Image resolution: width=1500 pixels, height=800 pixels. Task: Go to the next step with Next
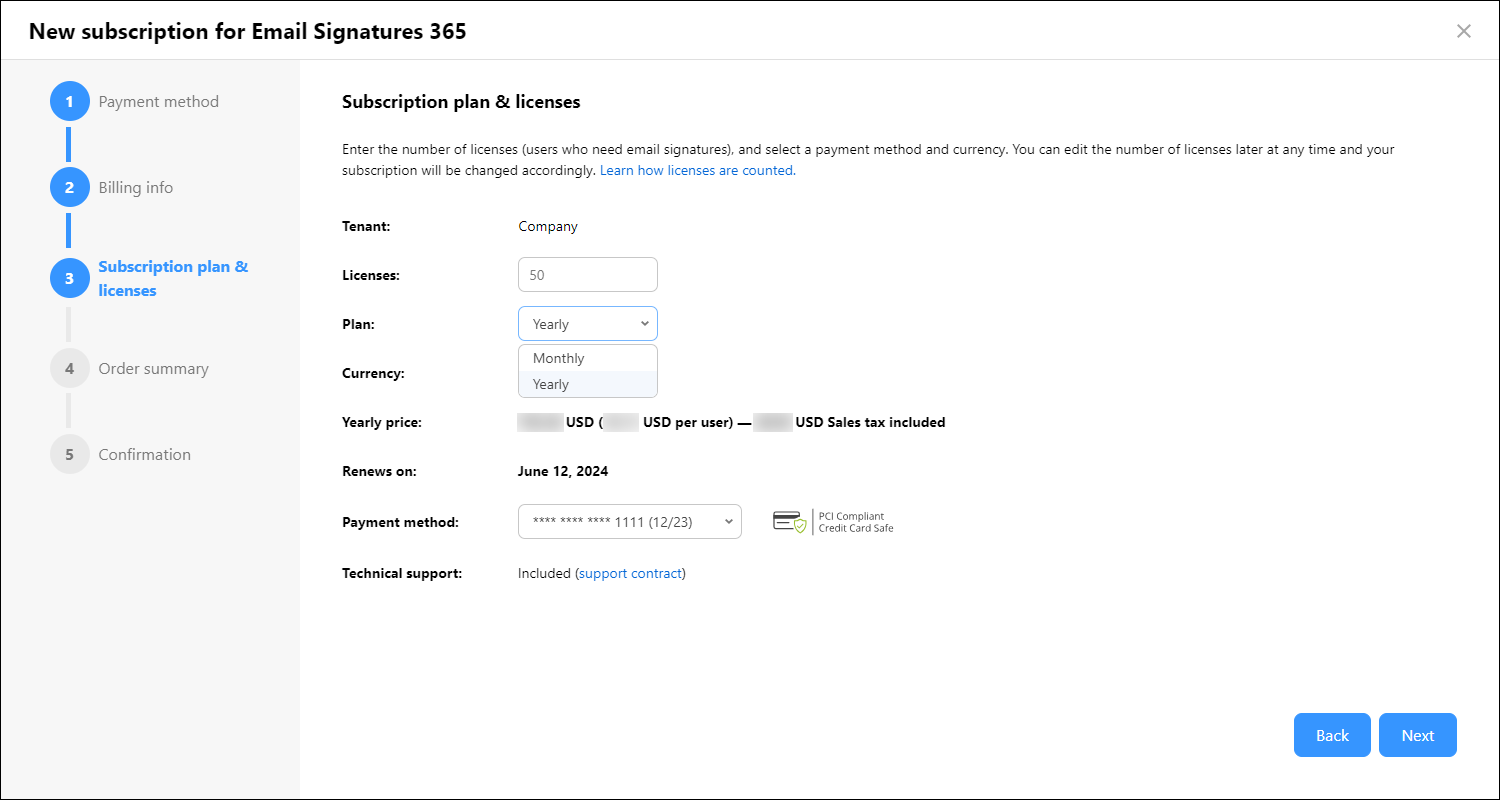point(1418,735)
